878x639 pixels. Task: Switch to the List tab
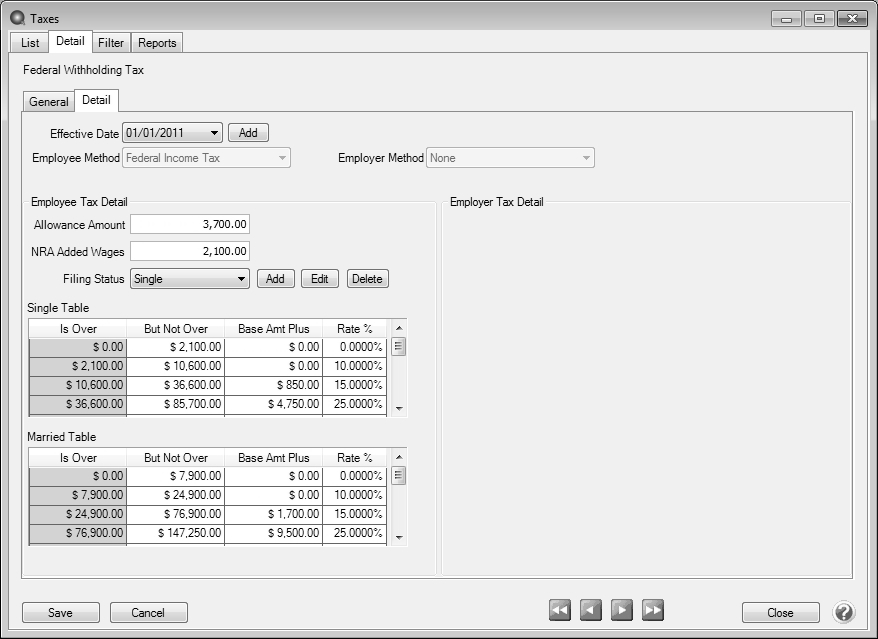point(30,43)
